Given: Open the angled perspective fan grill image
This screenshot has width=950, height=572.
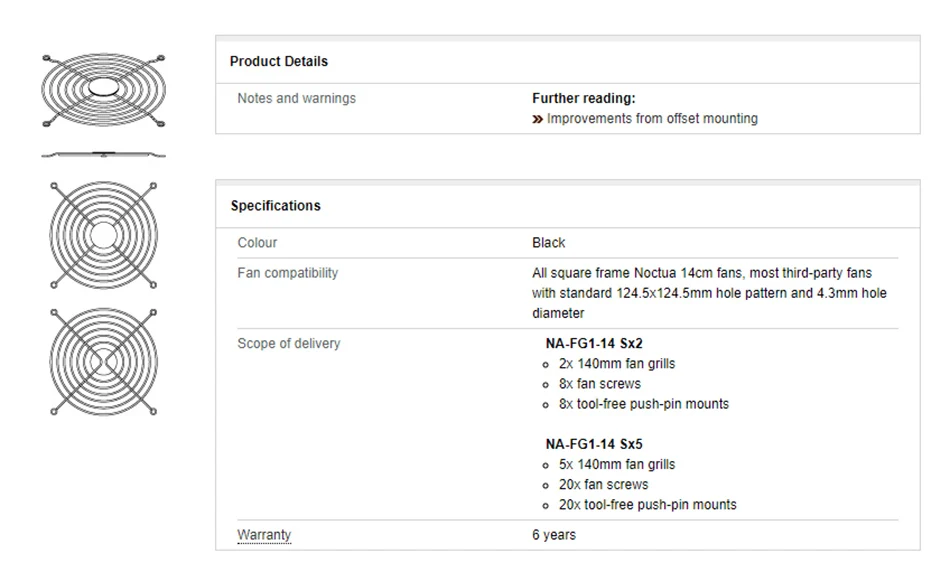Looking at the screenshot, I should (103, 91).
